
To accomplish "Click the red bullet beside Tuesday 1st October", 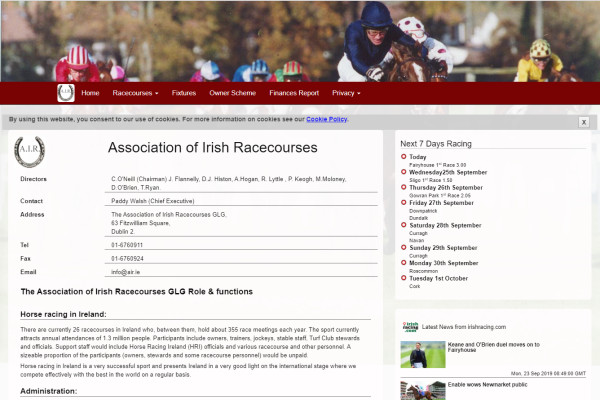I will point(403,278).
